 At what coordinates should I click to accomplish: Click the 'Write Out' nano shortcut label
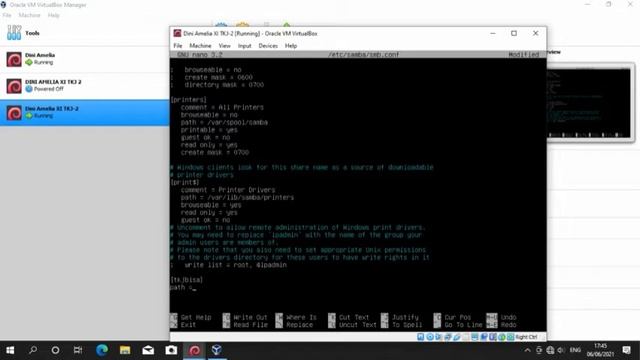click(x=250, y=317)
